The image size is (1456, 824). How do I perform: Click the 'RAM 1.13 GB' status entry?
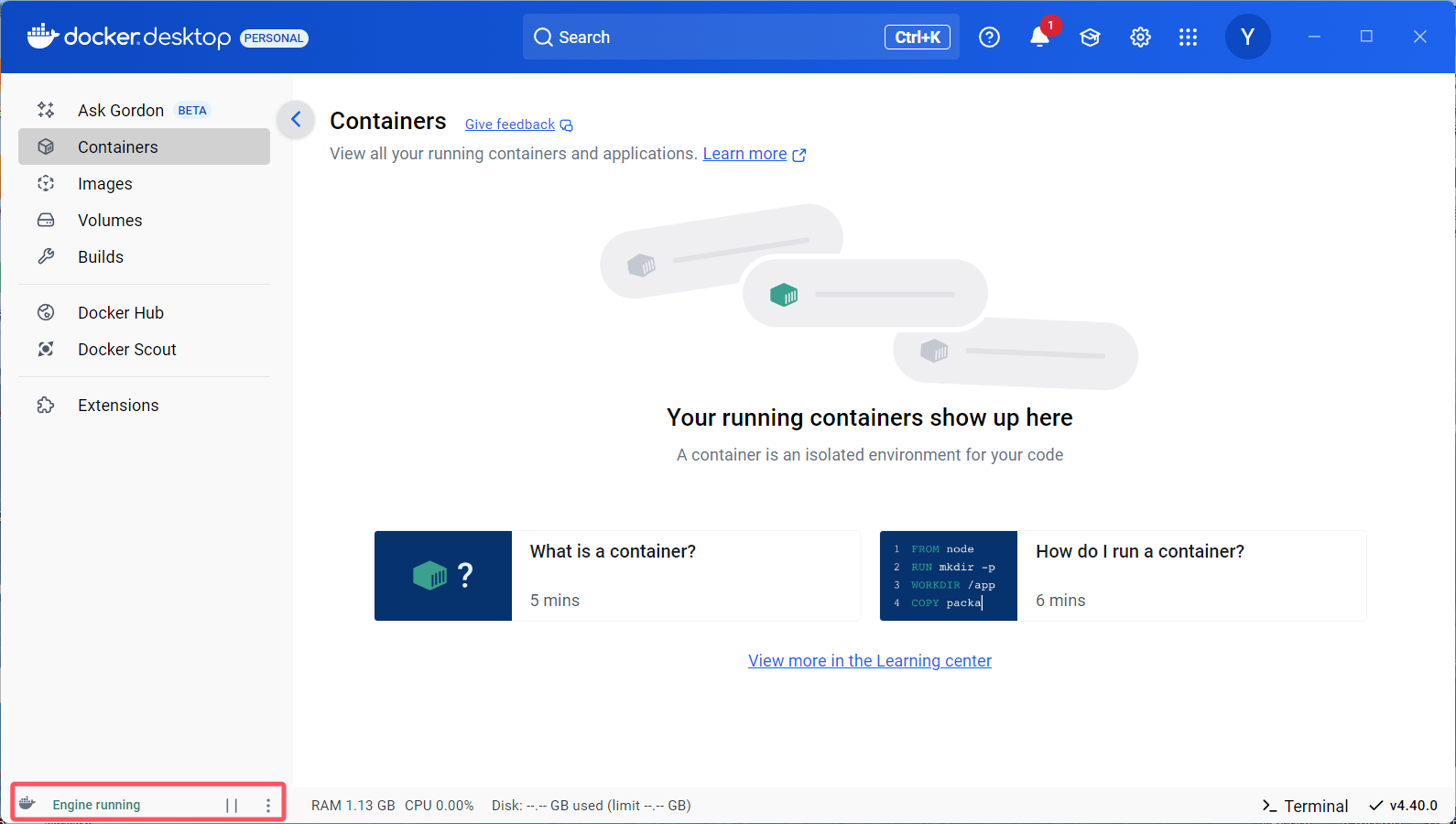(353, 806)
